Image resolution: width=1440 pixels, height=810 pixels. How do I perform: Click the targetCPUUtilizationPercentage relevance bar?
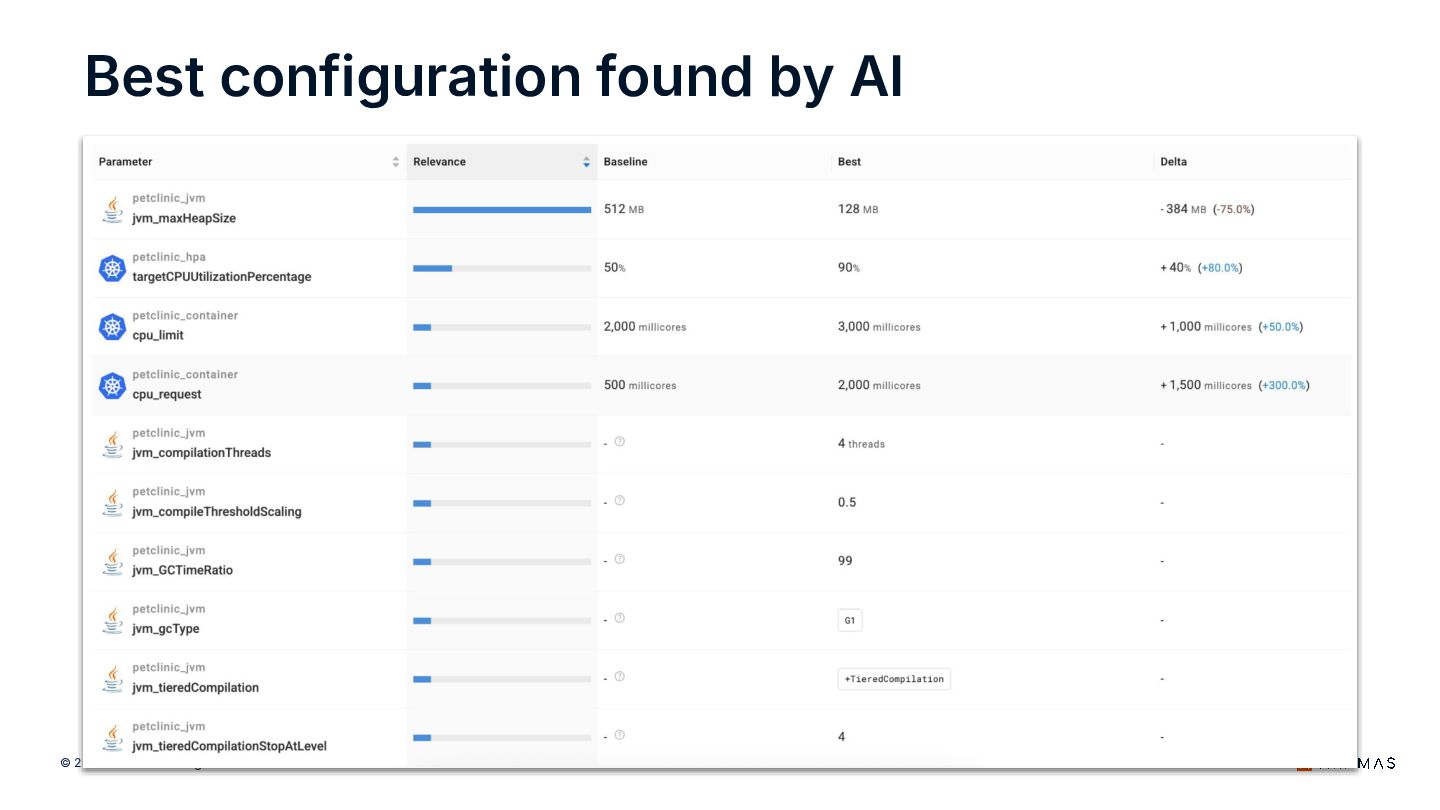pos(502,268)
